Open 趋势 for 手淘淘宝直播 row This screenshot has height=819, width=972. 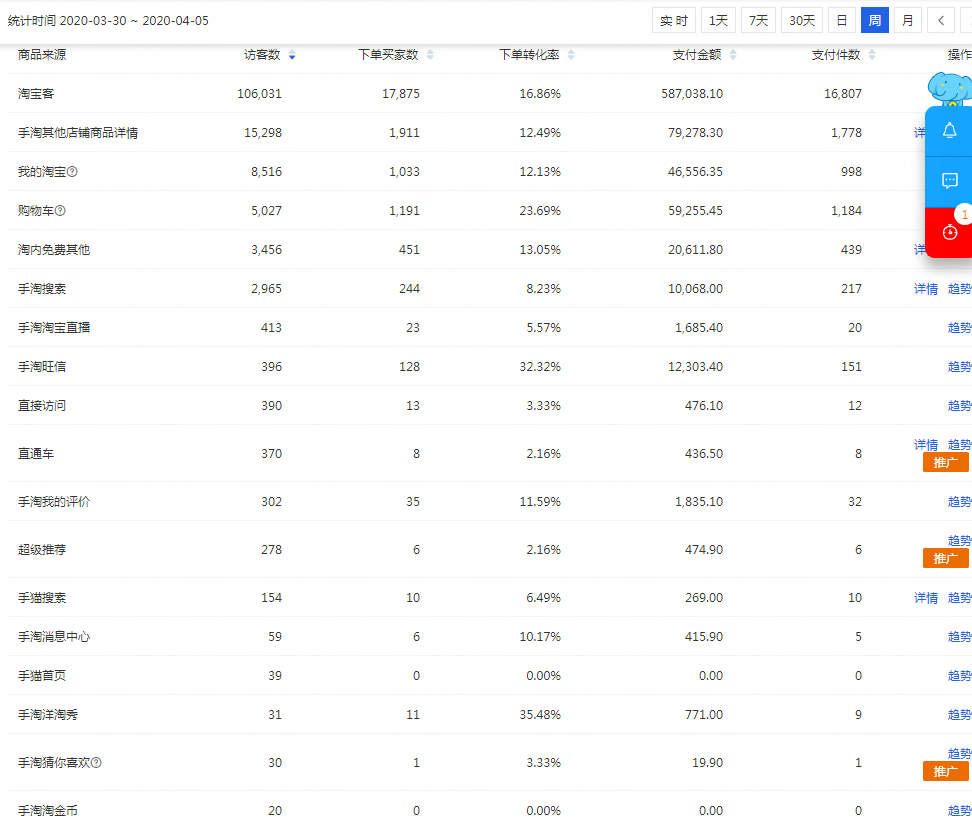coord(960,328)
